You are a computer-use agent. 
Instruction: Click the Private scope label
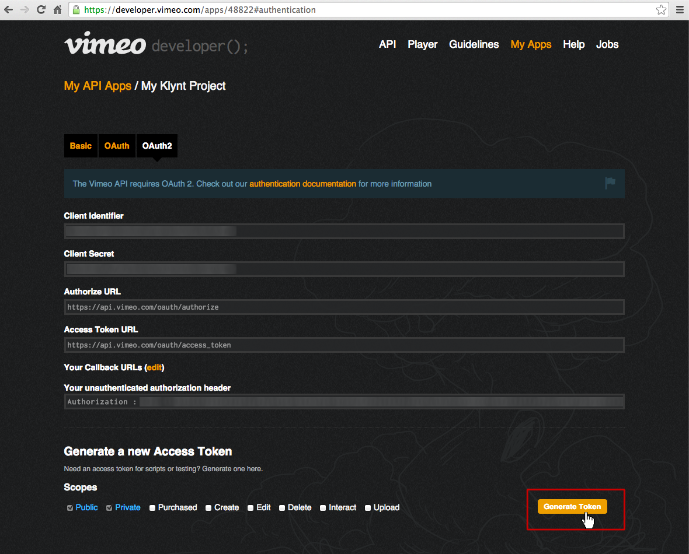tap(128, 507)
